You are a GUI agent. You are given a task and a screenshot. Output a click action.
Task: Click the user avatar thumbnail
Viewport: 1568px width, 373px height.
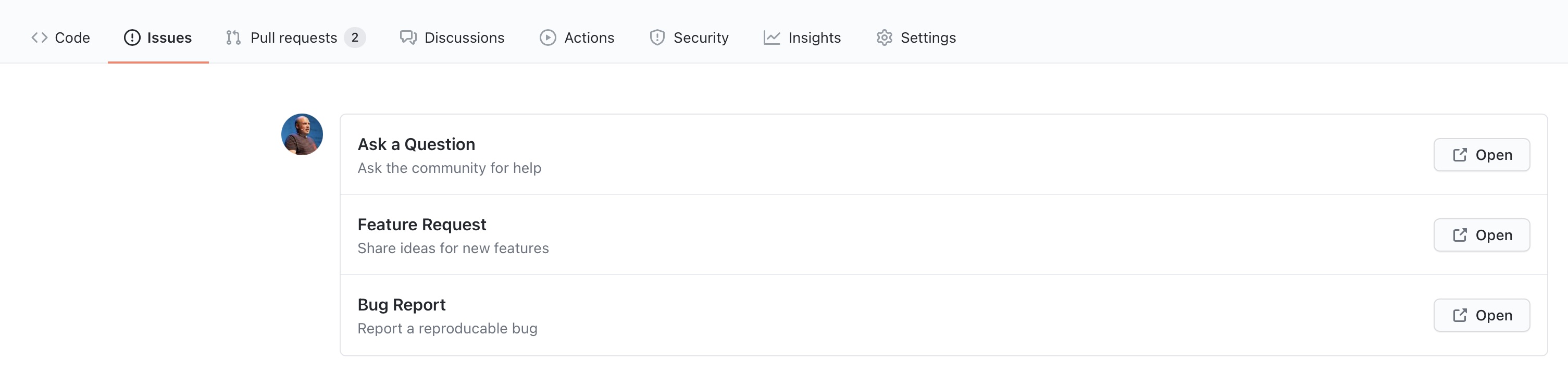(x=302, y=134)
